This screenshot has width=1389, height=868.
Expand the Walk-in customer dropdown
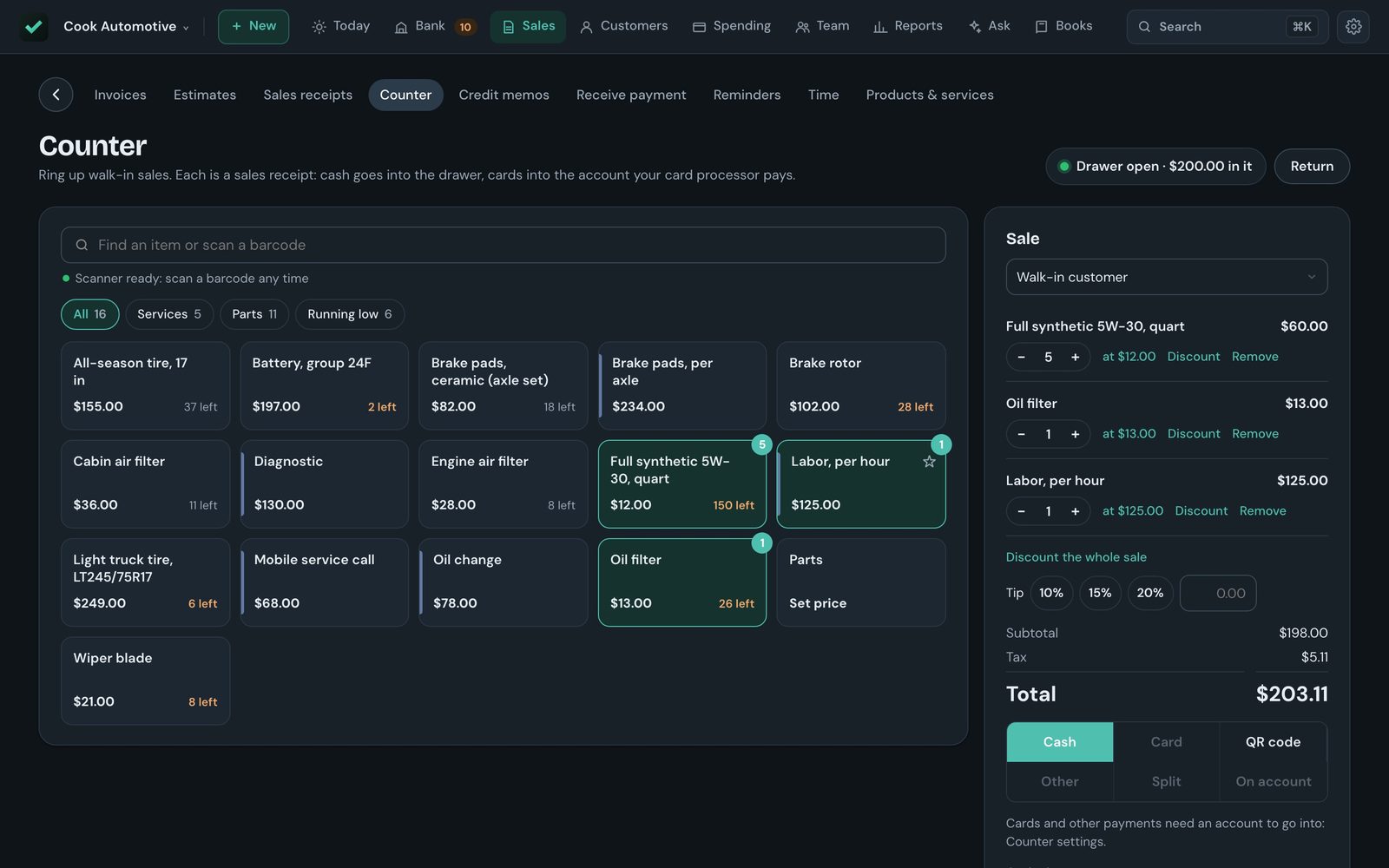tap(1167, 277)
